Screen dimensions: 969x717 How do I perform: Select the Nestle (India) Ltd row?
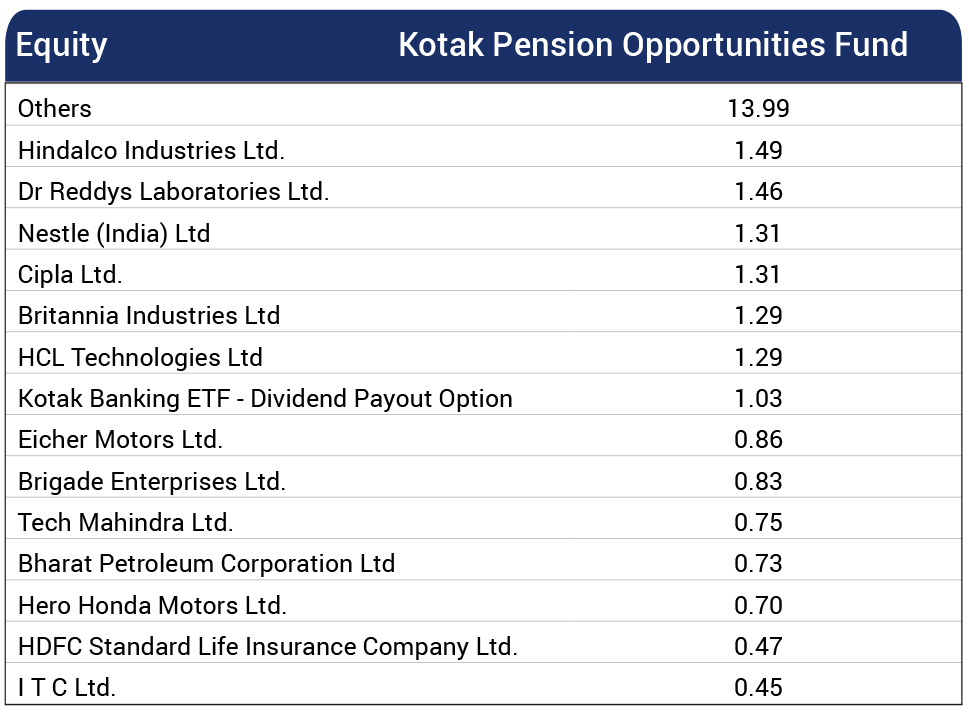click(483, 233)
